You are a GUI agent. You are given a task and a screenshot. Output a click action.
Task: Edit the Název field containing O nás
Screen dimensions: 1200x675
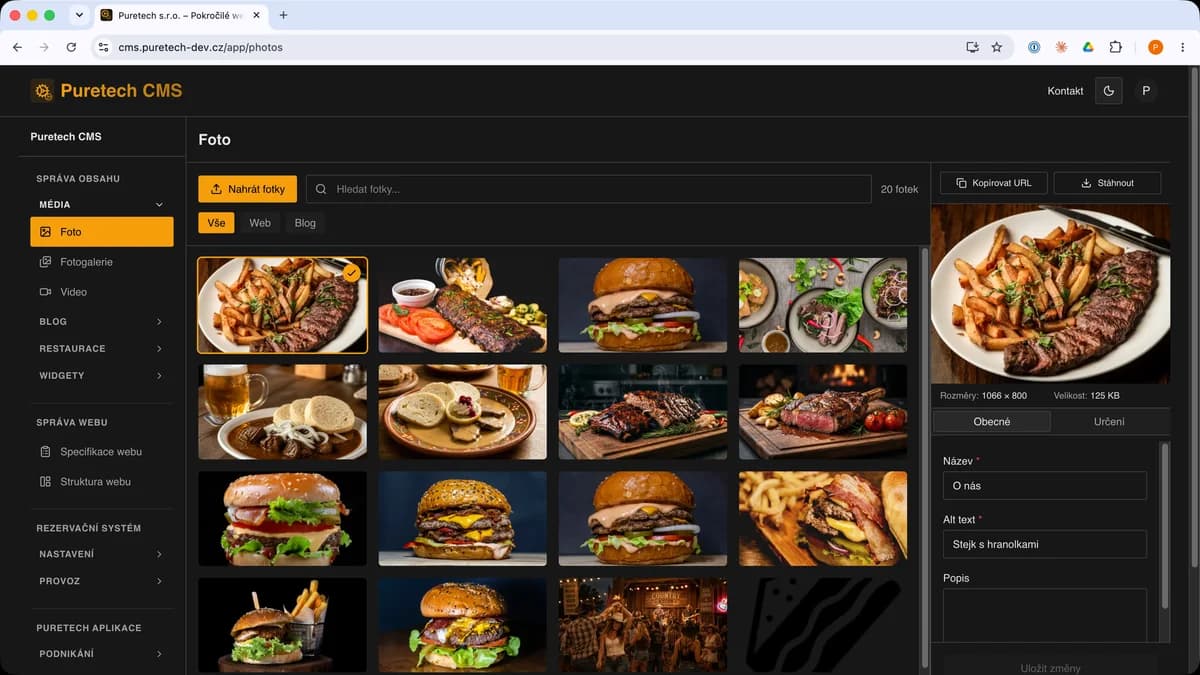(x=1044, y=486)
